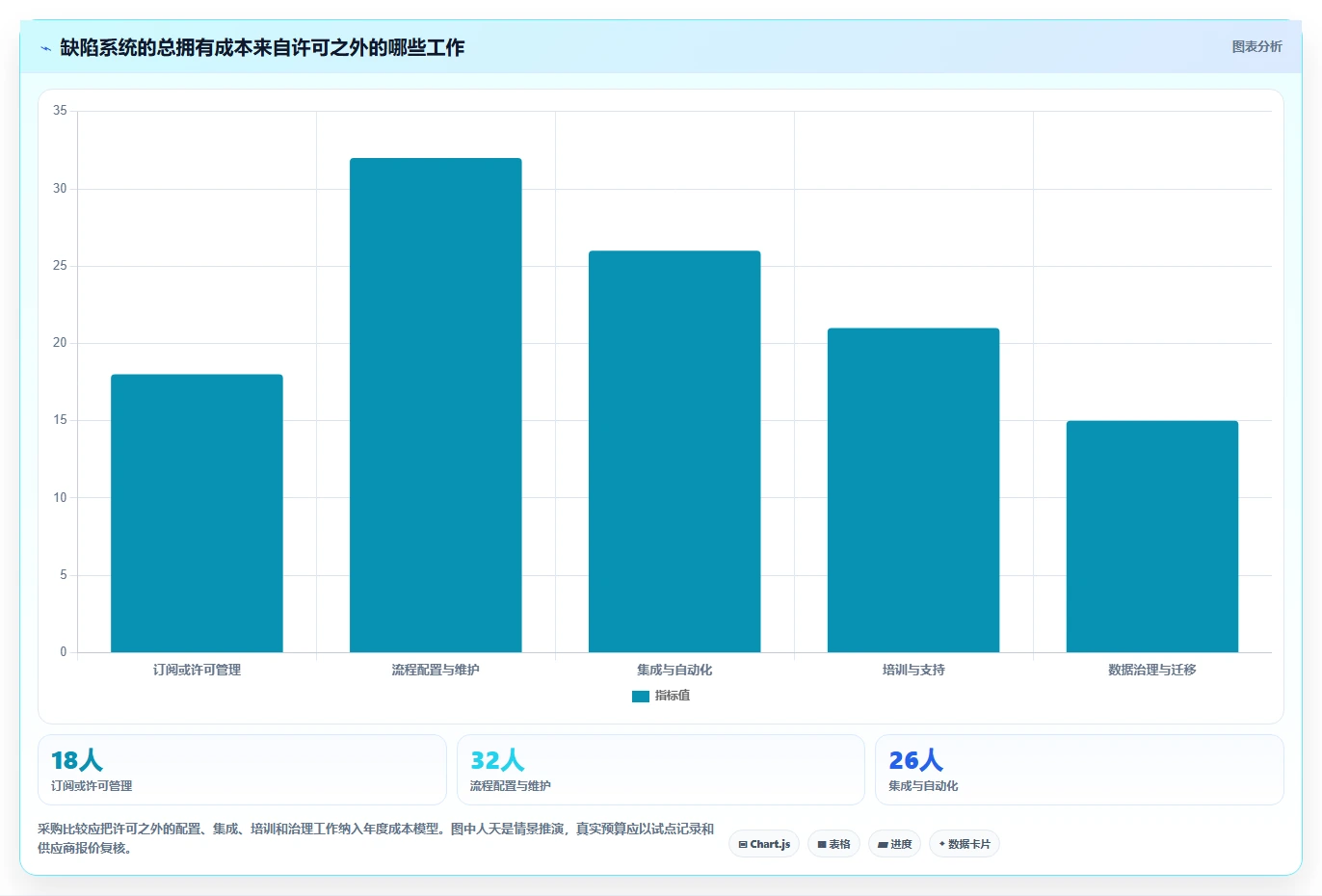Click the 图表分析 label
1322x896 pixels.
1256,46
